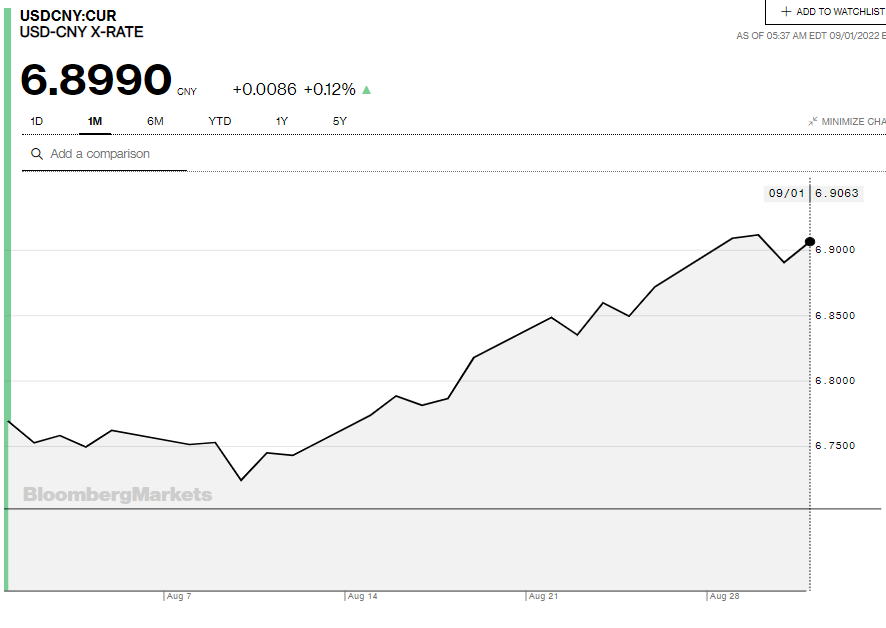Click the minimize chart arrows icon
The height and width of the screenshot is (628, 886).
[813, 122]
